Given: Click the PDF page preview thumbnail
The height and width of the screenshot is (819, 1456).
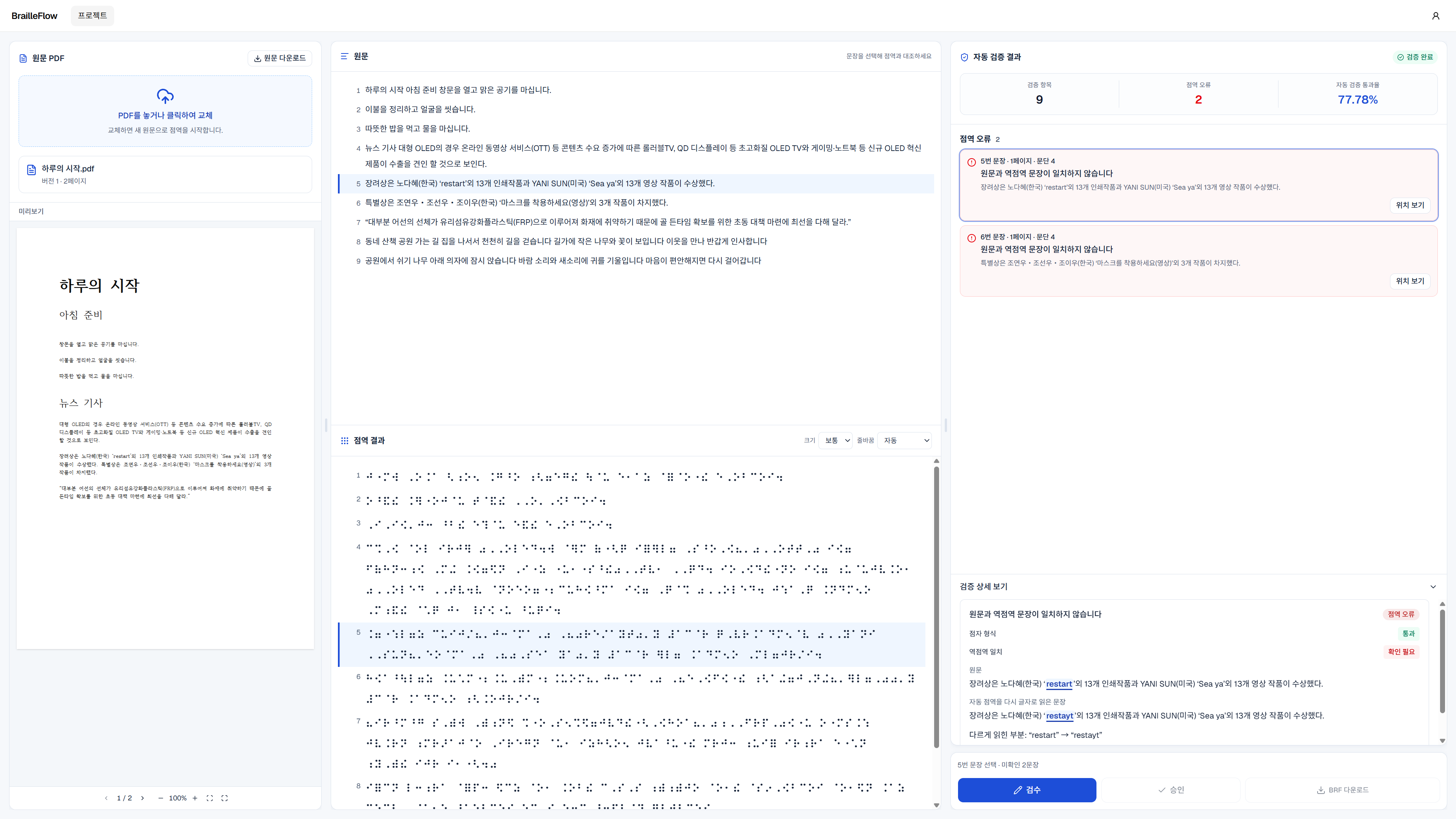Looking at the screenshot, I should pos(165,439).
